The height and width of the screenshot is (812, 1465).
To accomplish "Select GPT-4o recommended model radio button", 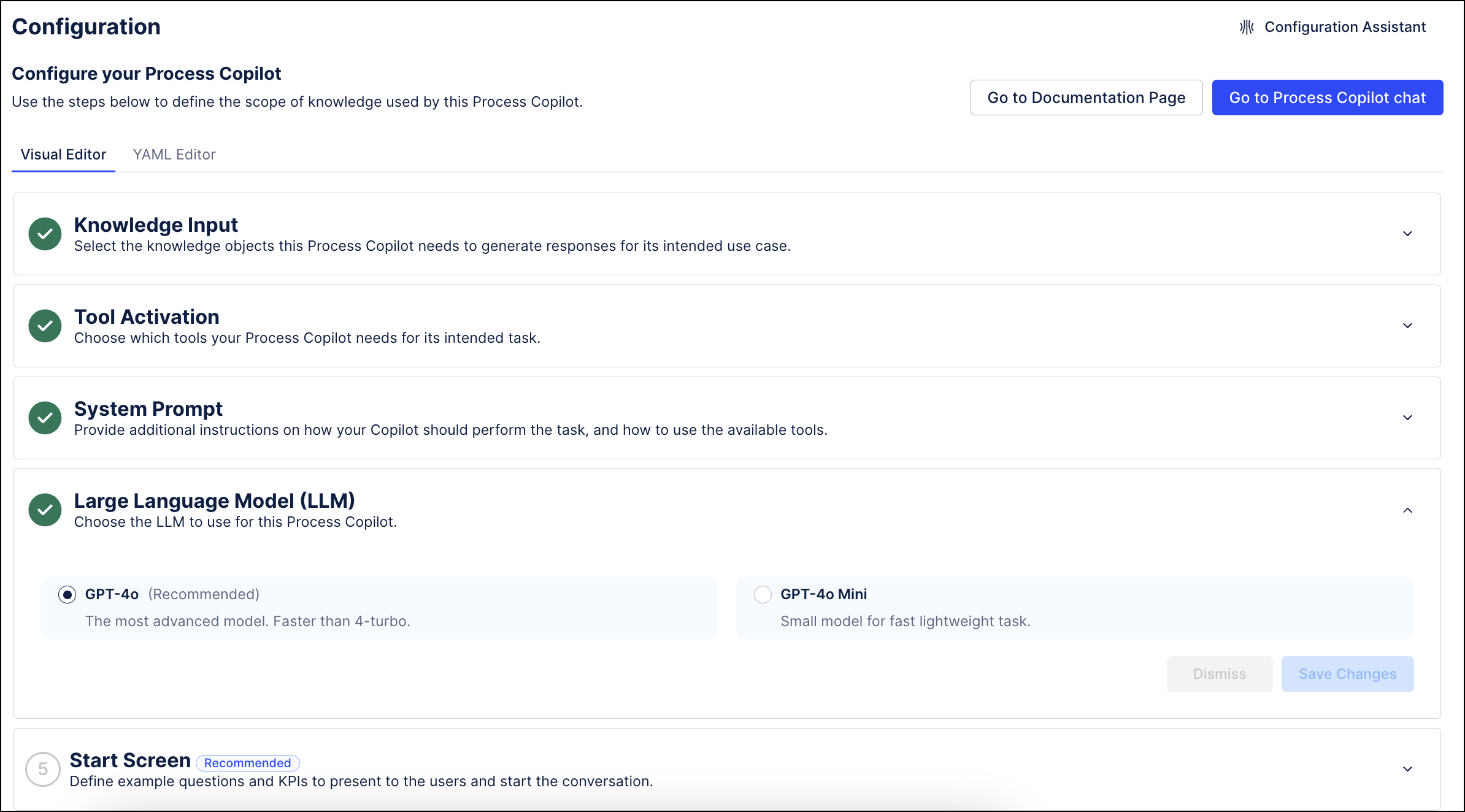I will tap(67, 594).
